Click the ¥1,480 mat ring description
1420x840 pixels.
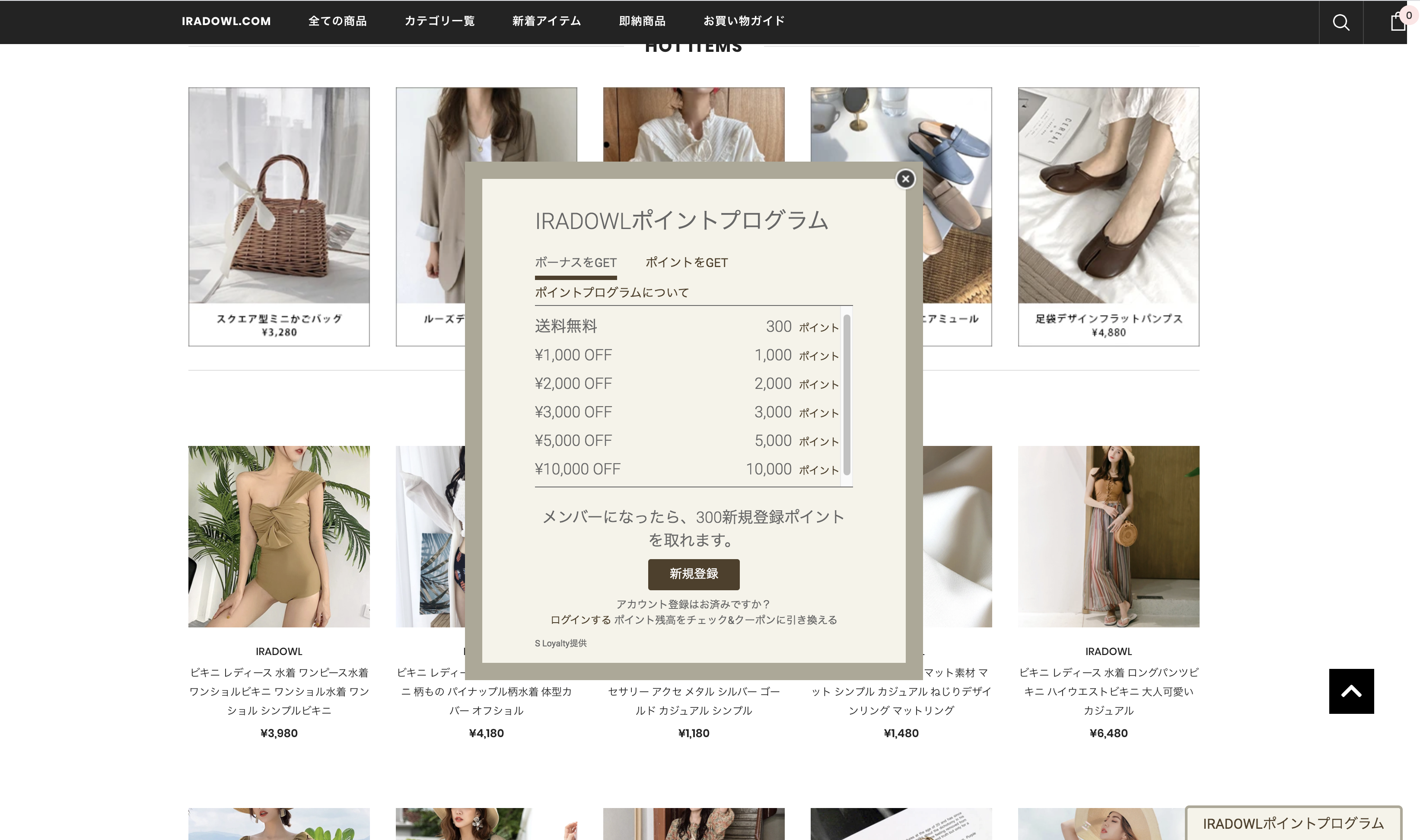coord(901,701)
